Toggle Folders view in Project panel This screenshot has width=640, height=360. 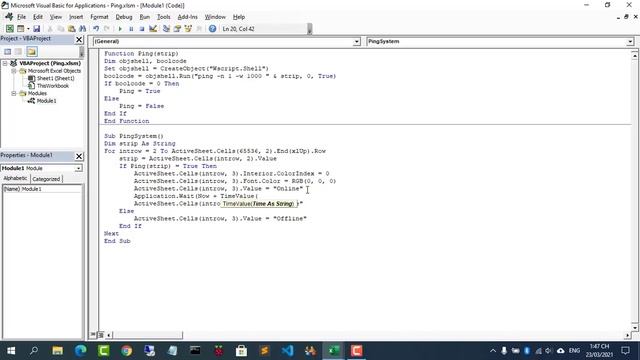[32, 51]
